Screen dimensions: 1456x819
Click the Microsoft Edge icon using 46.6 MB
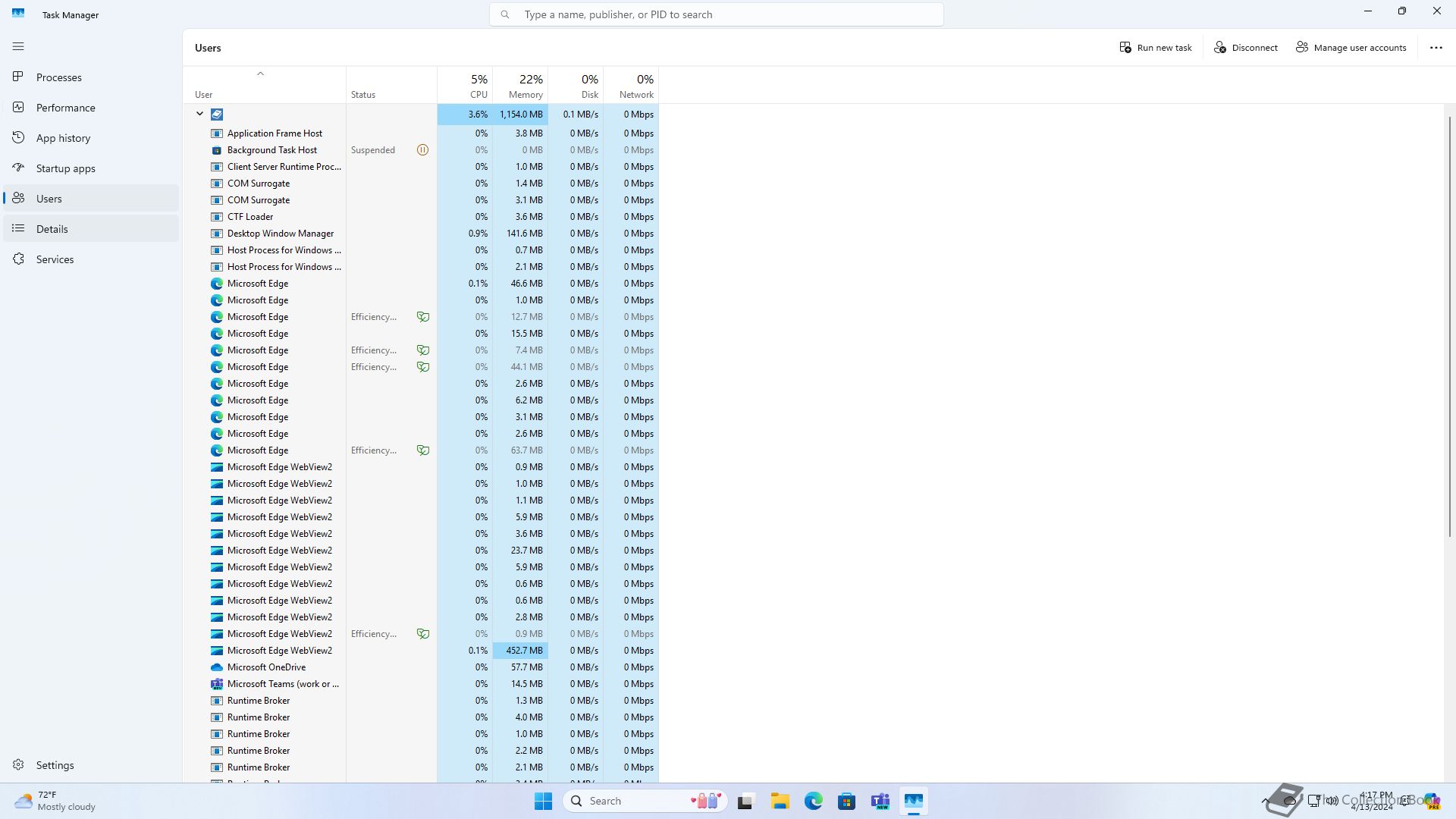(217, 284)
